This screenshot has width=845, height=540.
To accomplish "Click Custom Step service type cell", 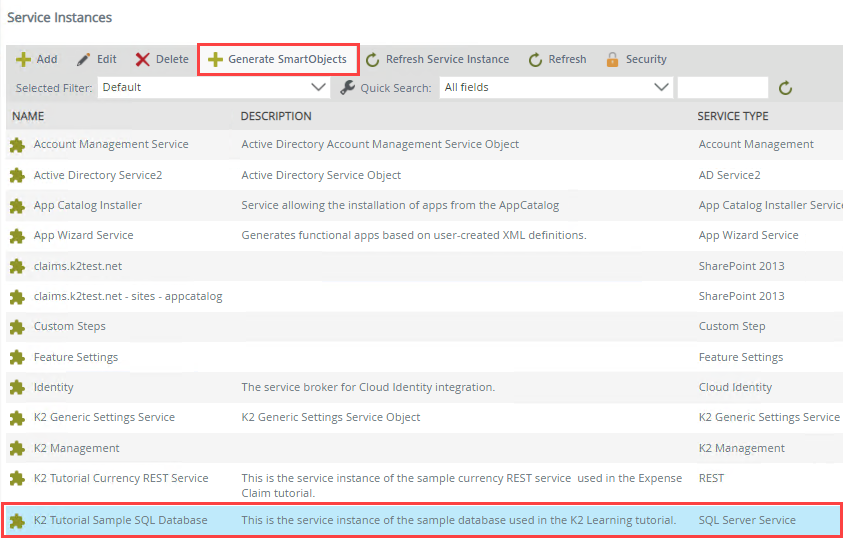I will click(x=732, y=327).
